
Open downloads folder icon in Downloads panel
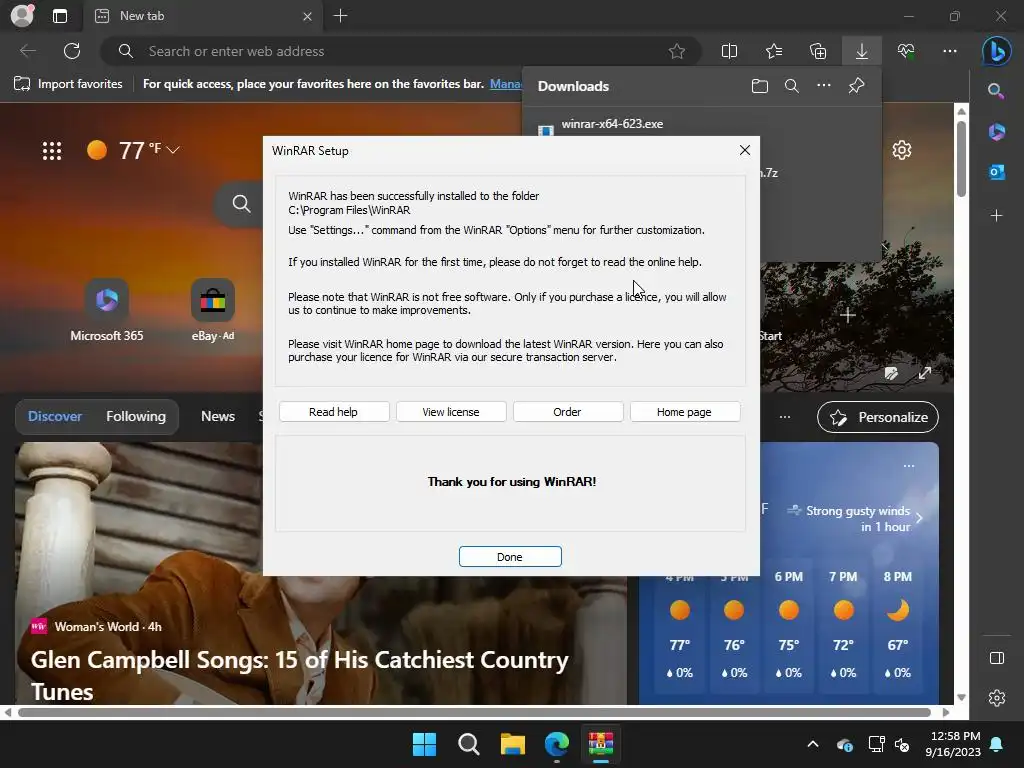tap(760, 86)
